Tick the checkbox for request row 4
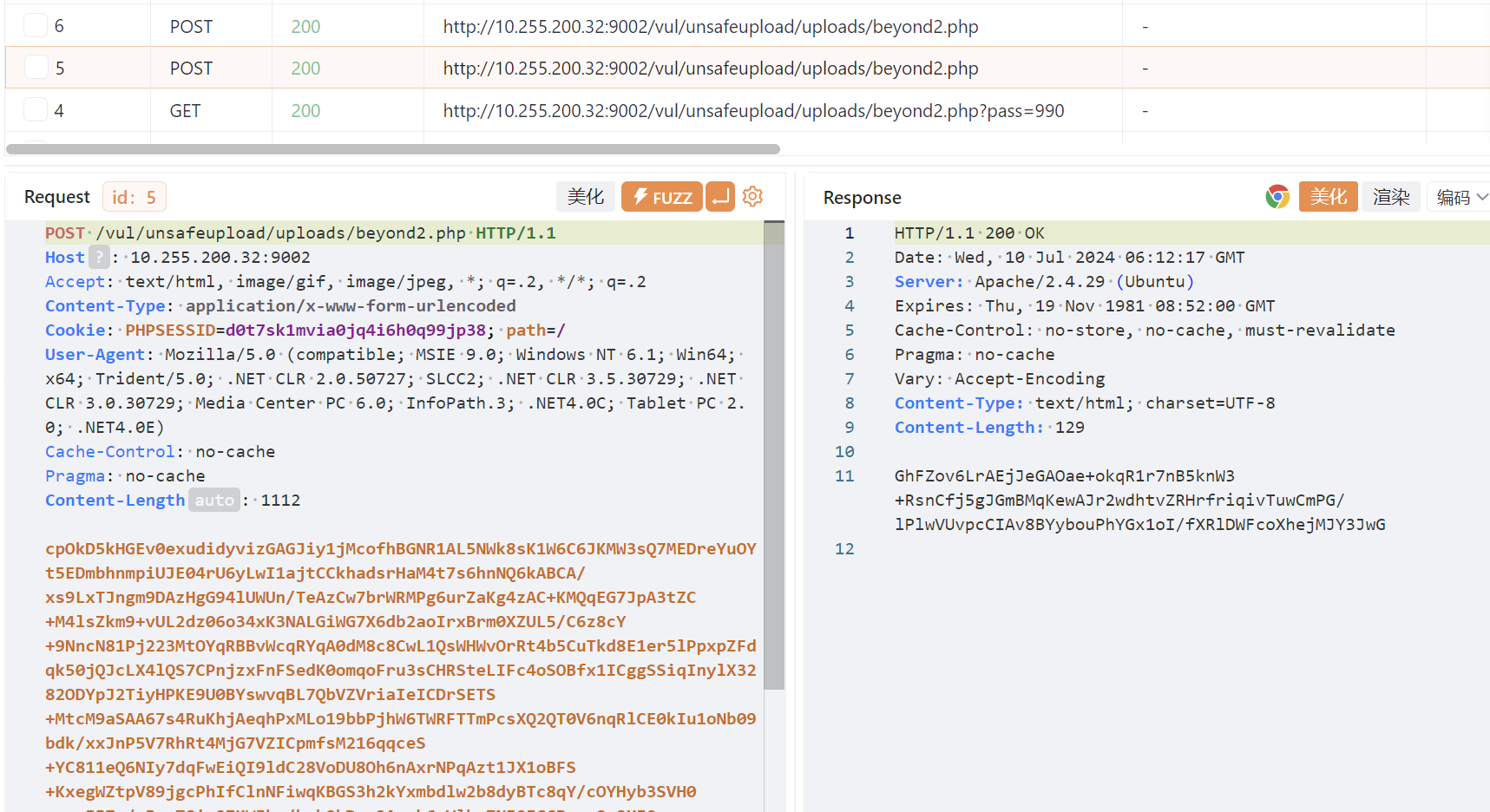 point(36,109)
